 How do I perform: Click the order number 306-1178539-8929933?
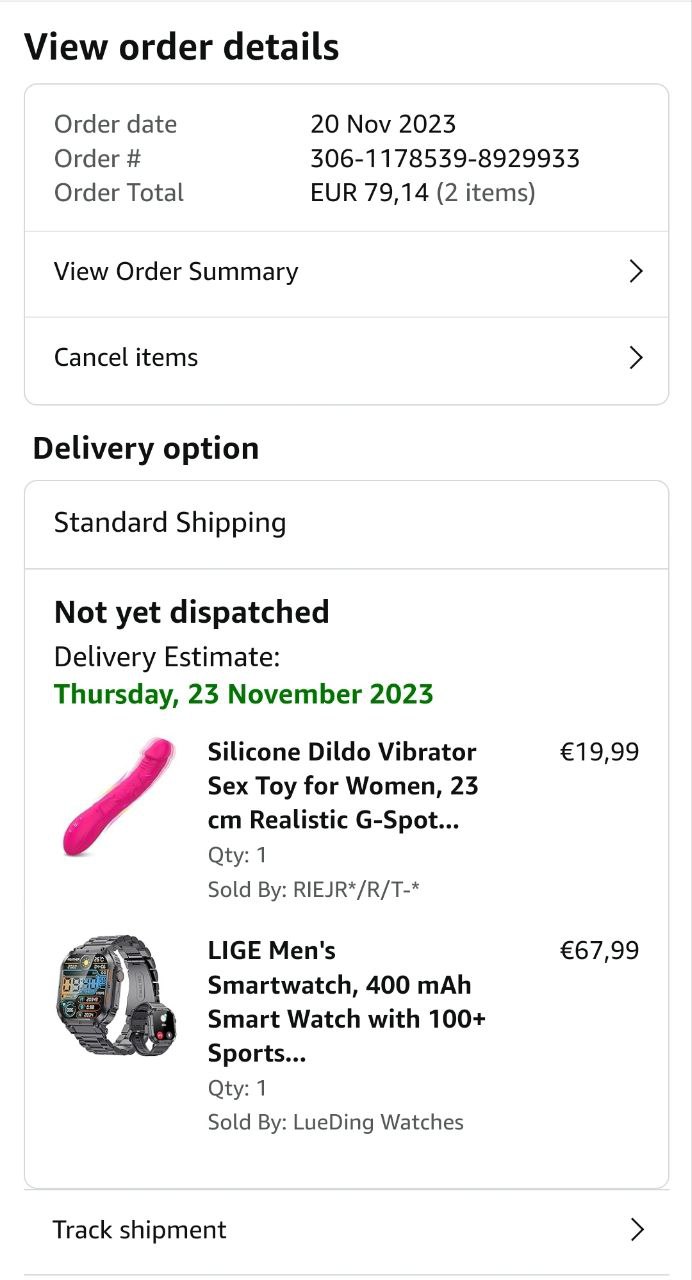point(445,158)
